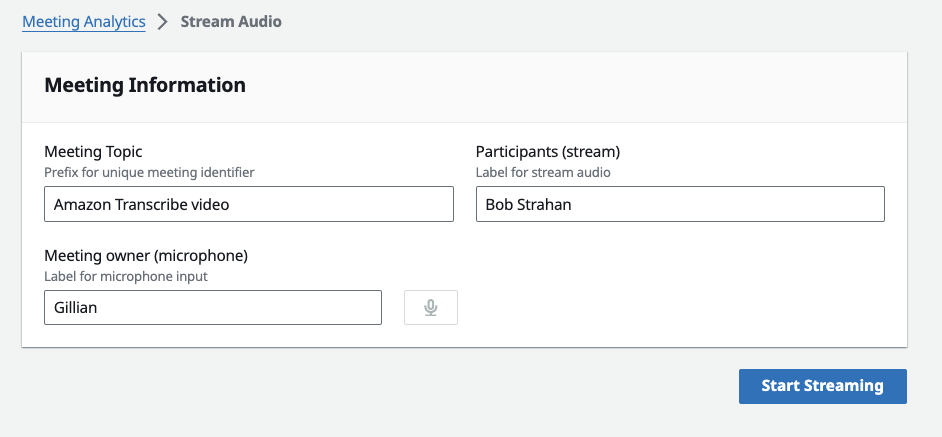
Task: Click the 'Label for stream audio' hint
Action: (543, 172)
